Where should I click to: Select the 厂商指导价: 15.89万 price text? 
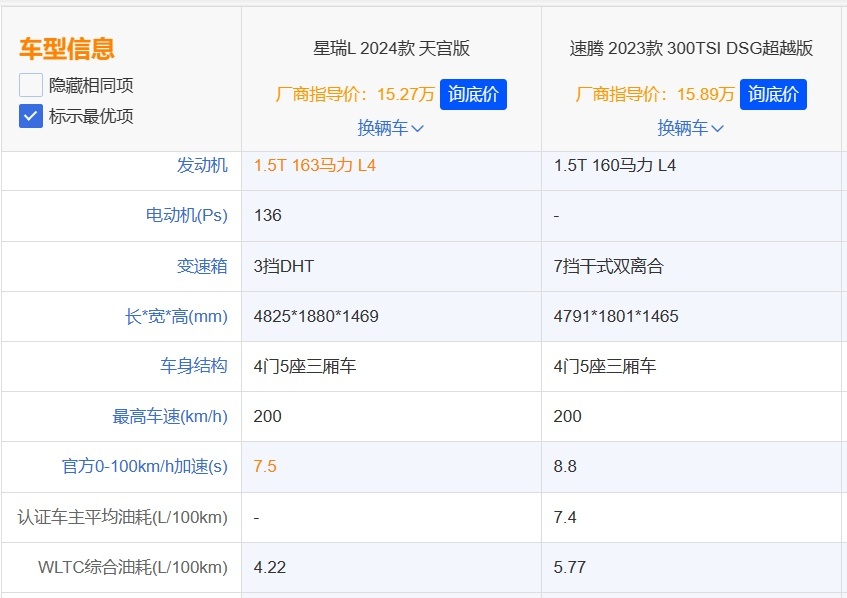(x=655, y=95)
